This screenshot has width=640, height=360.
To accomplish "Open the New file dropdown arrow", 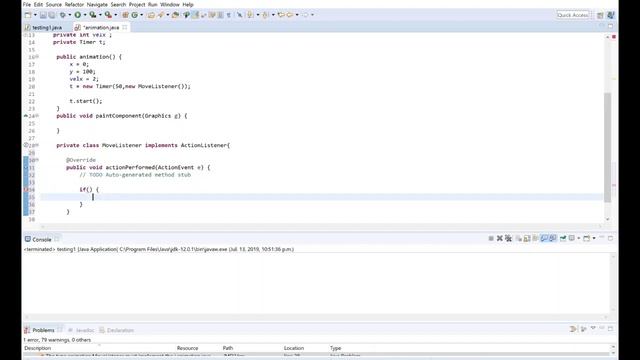I will 35,15.
